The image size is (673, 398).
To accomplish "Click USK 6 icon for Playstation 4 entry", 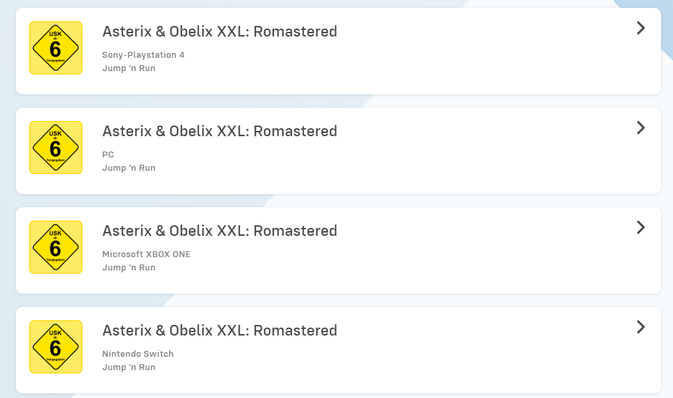I will [x=56, y=48].
